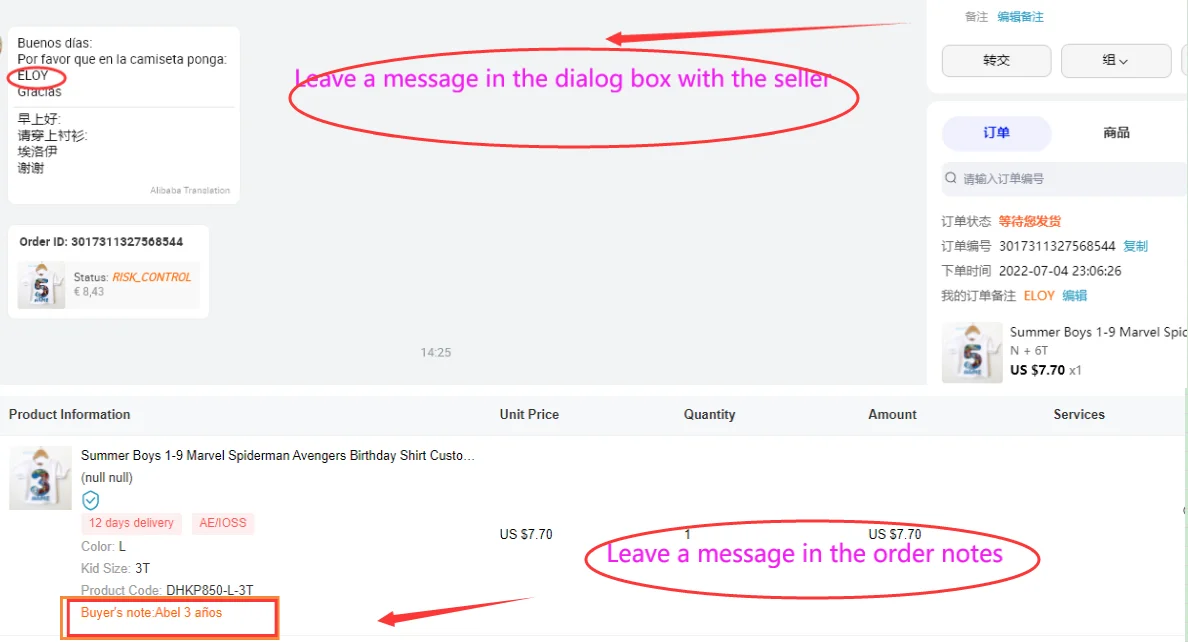Switch to the 订单 tab
The image size is (1188, 642).
(x=996, y=133)
